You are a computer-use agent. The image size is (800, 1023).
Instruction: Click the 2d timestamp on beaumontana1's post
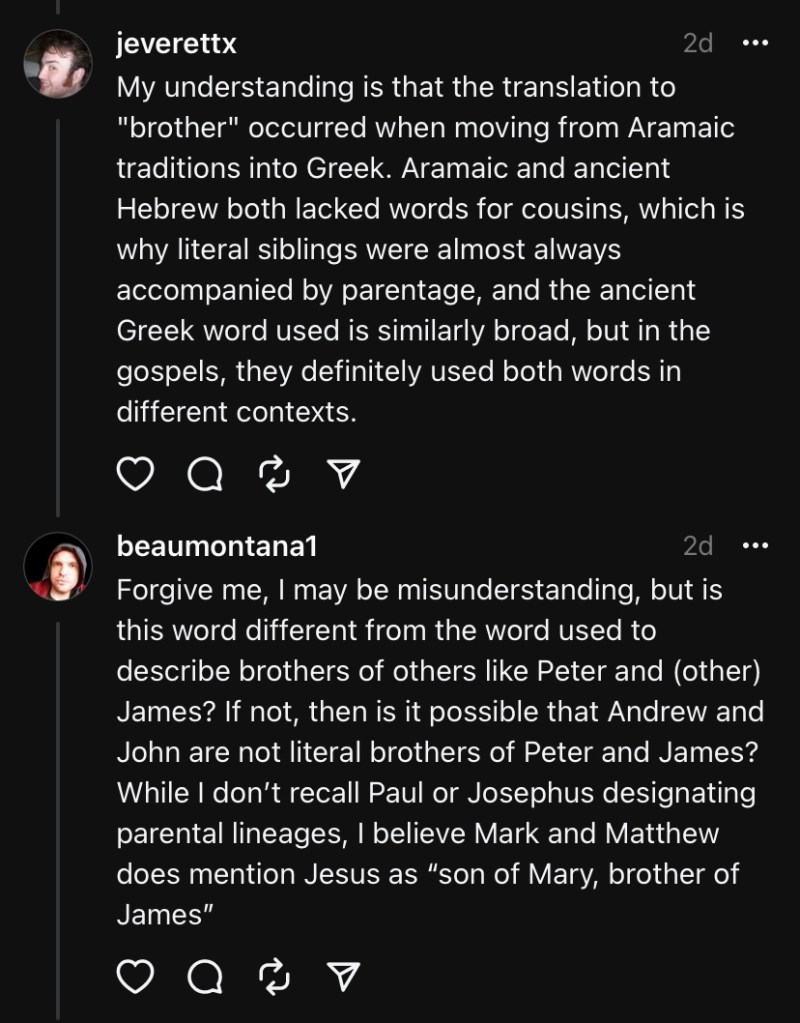pyautogui.click(x=698, y=546)
